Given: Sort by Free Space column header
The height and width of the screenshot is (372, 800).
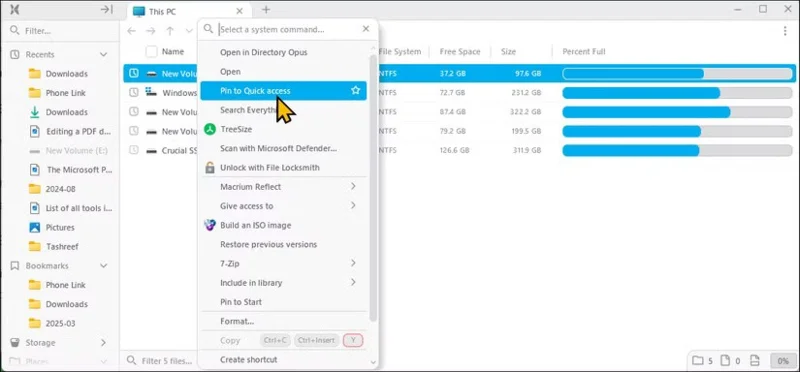Looking at the screenshot, I should (460, 52).
